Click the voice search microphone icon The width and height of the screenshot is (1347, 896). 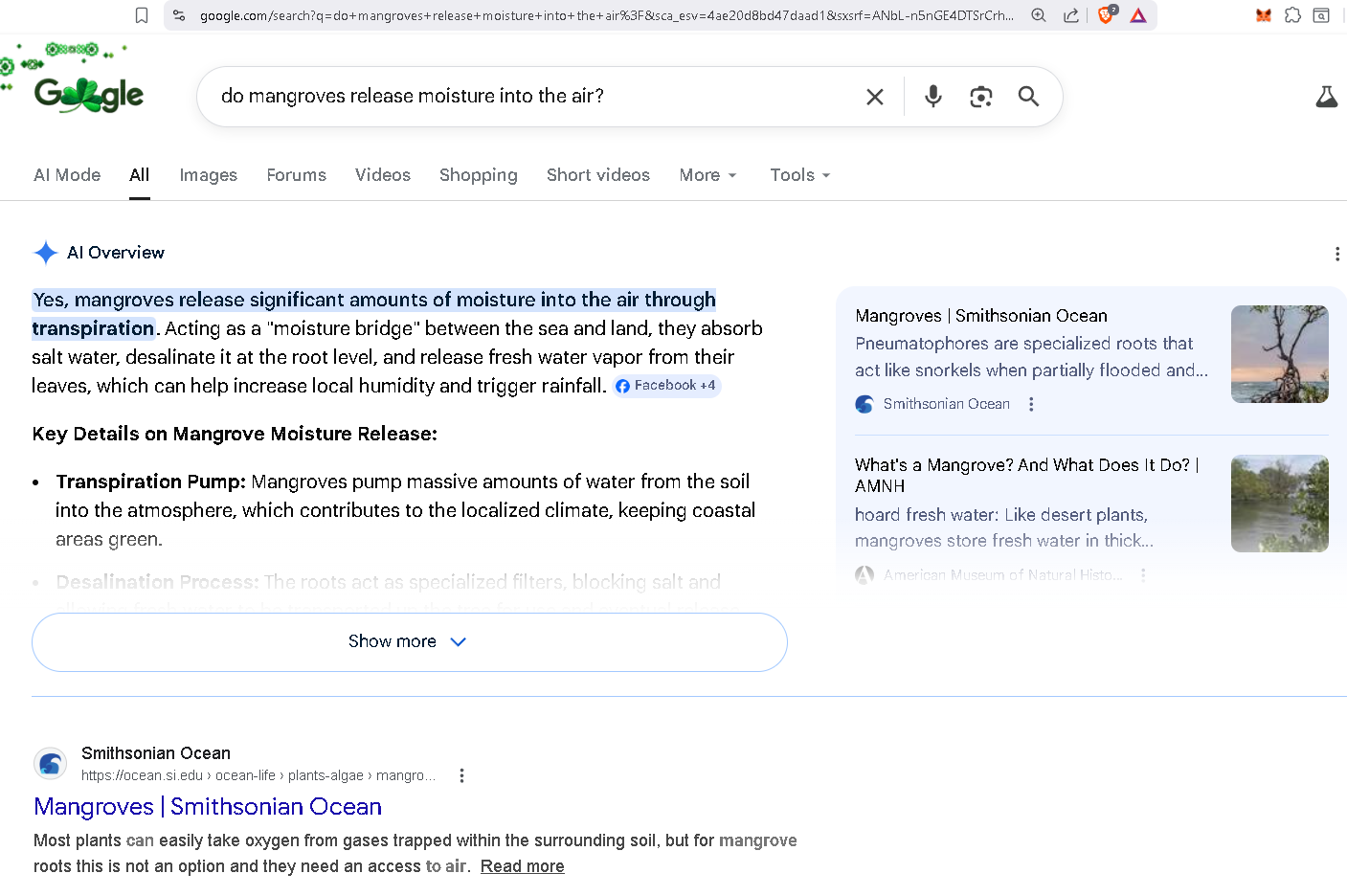[x=932, y=97]
